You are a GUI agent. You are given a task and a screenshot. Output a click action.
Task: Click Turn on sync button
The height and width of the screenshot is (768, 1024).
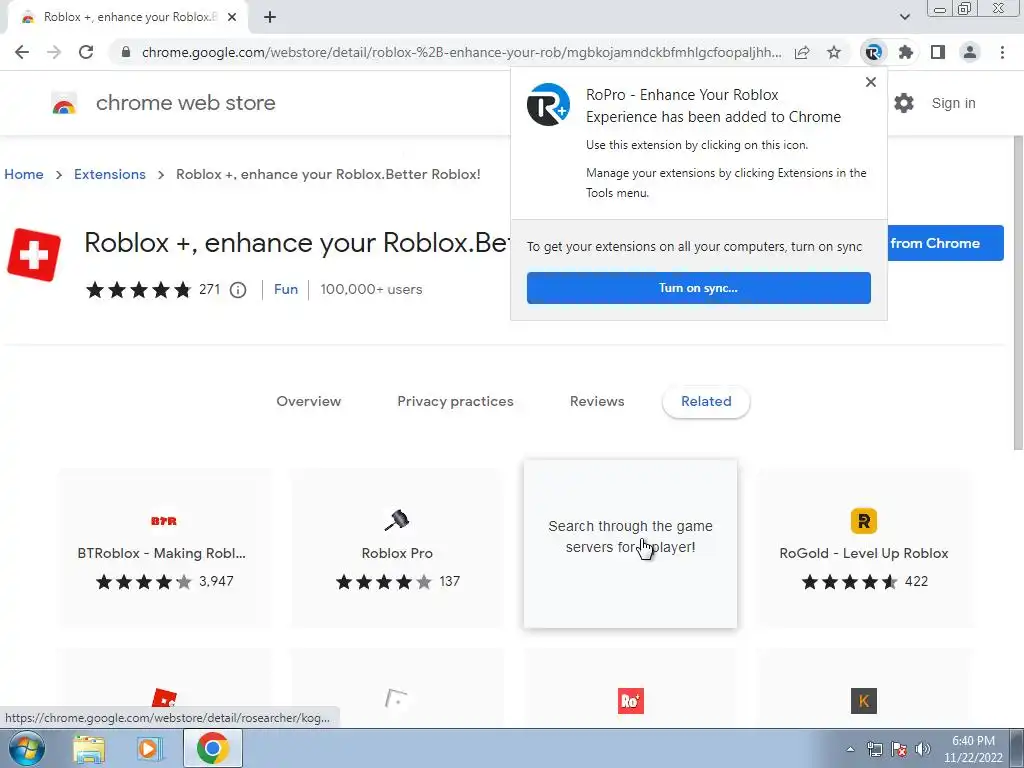click(x=699, y=288)
